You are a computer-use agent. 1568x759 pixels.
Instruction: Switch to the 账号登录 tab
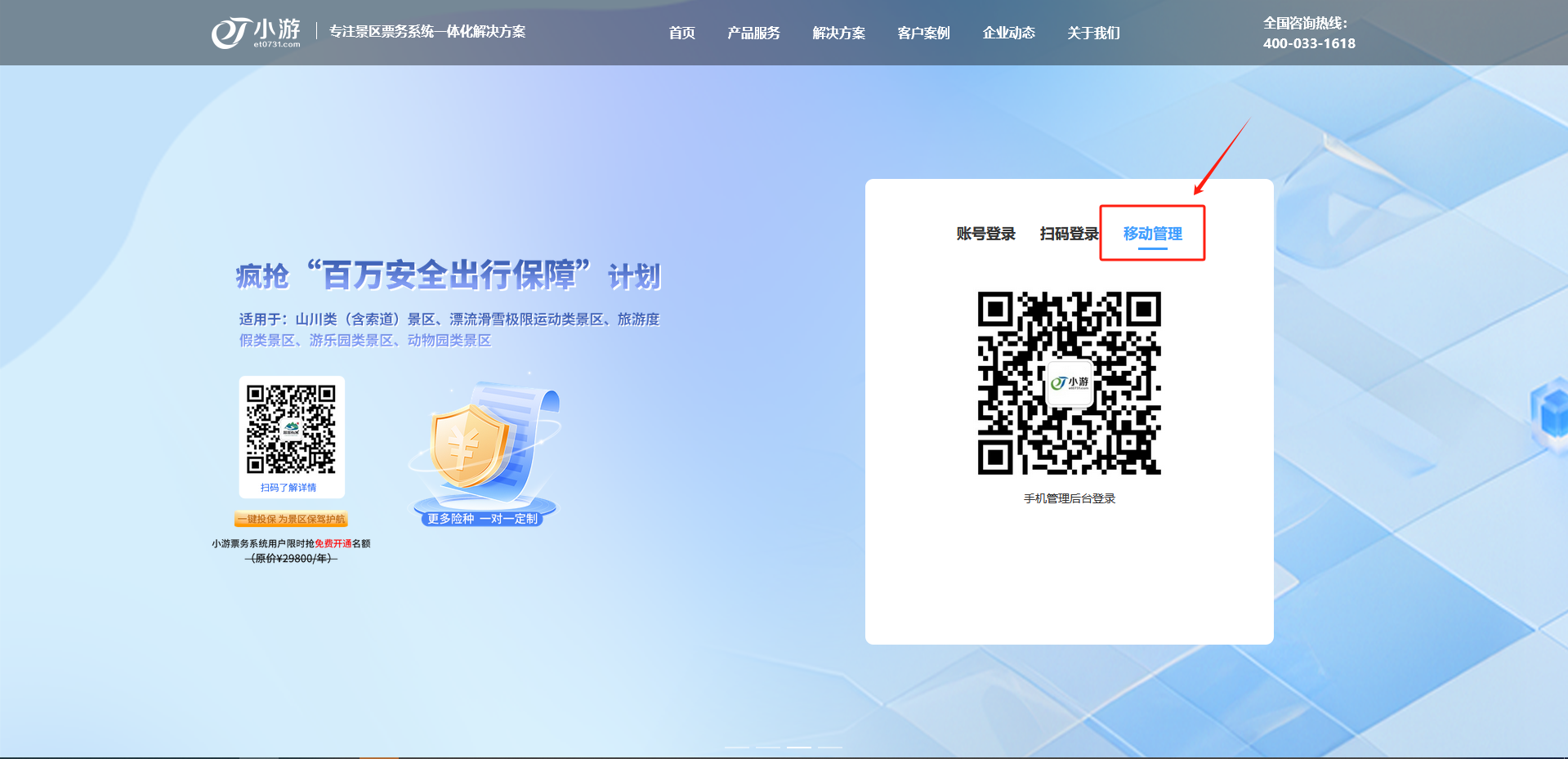pyautogui.click(x=985, y=234)
